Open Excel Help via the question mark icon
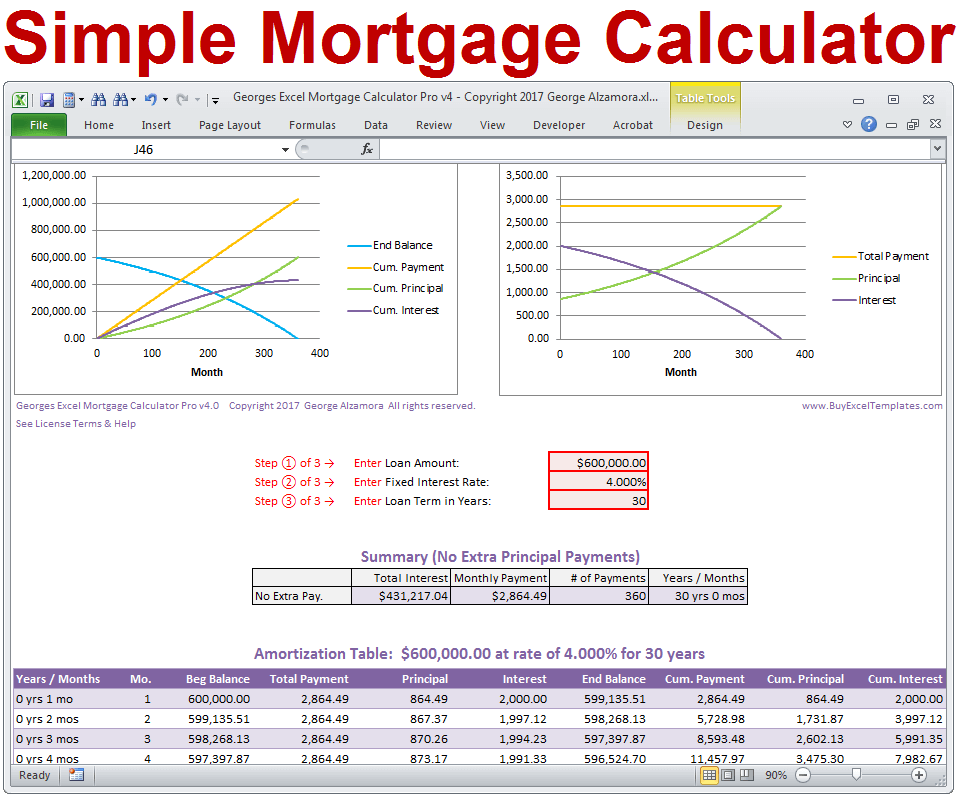 click(868, 124)
